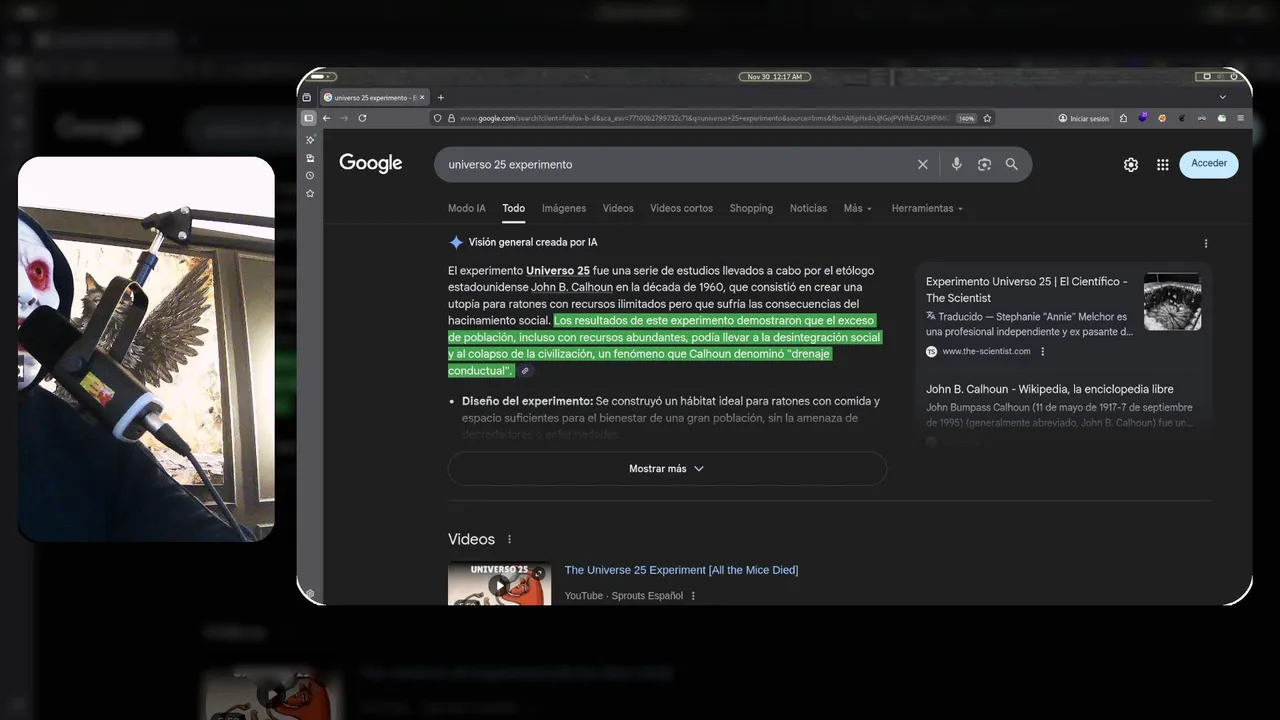Play the Universe 25 video thumbnail
1280x720 pixels.
click(499, 584)
